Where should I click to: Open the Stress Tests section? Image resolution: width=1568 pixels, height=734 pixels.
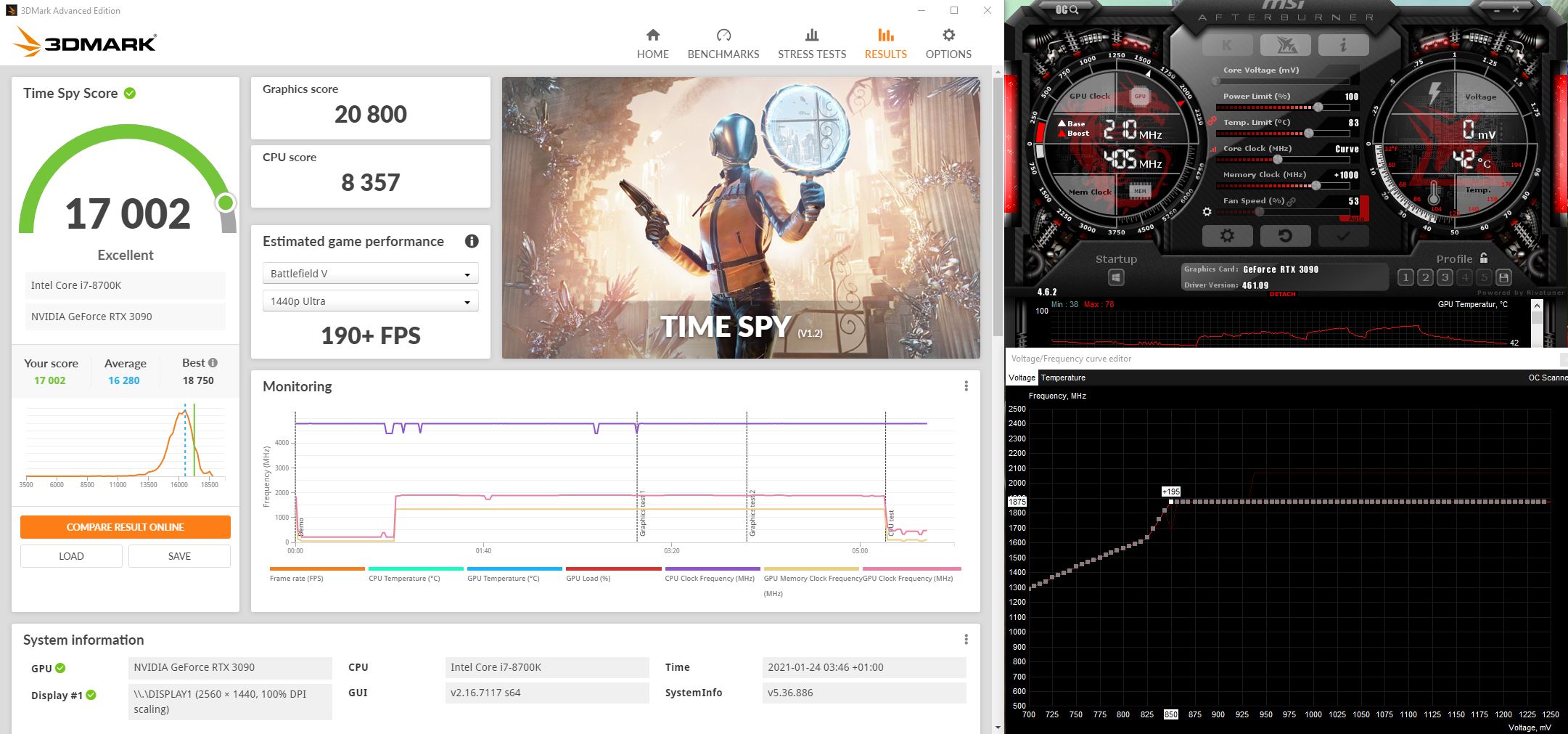(x=812, y=44)
